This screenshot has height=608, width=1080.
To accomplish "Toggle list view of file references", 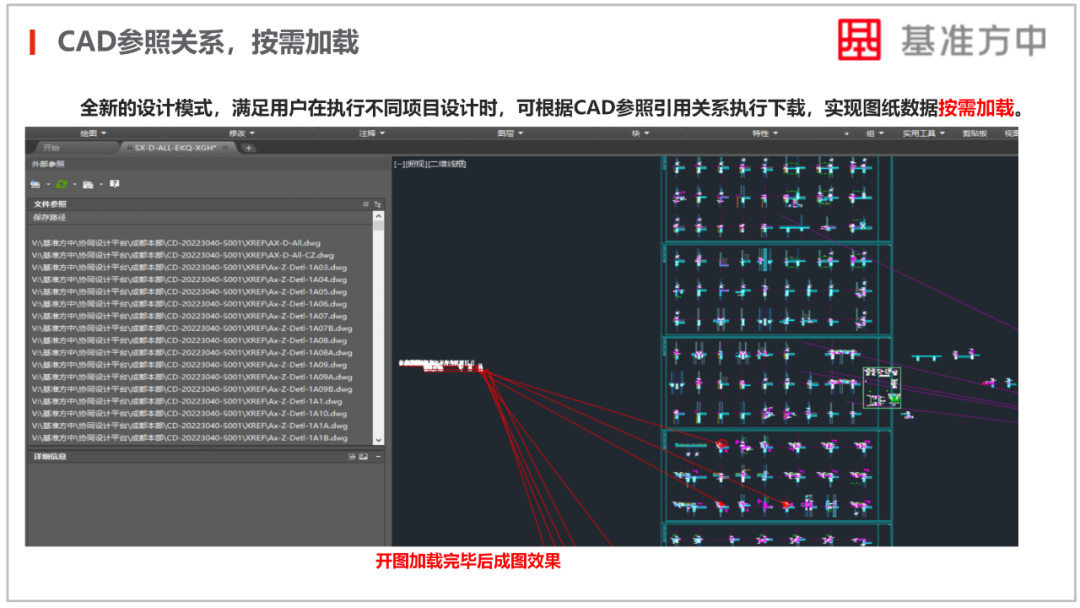I will click(367, 203).
